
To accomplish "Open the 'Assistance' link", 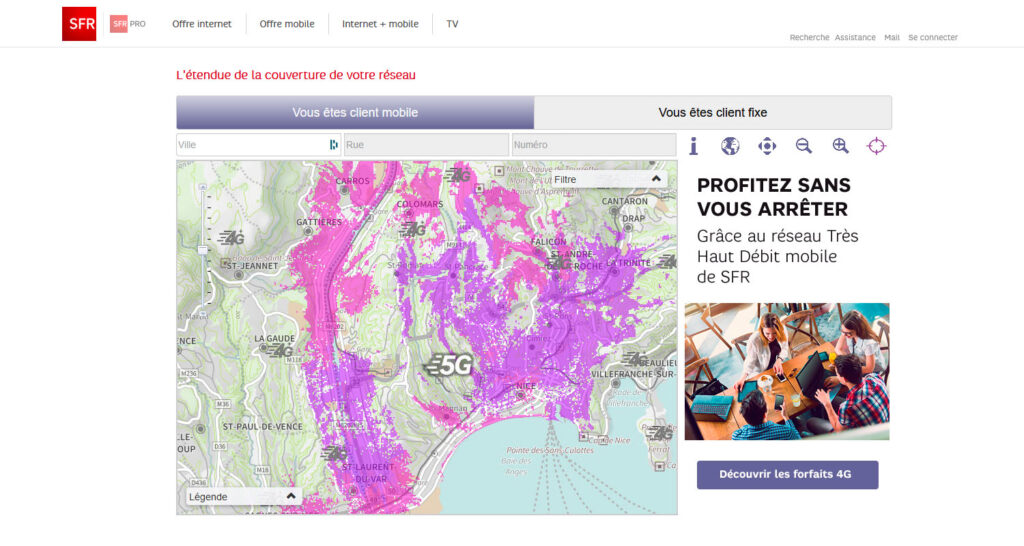I will coord(855,38).
